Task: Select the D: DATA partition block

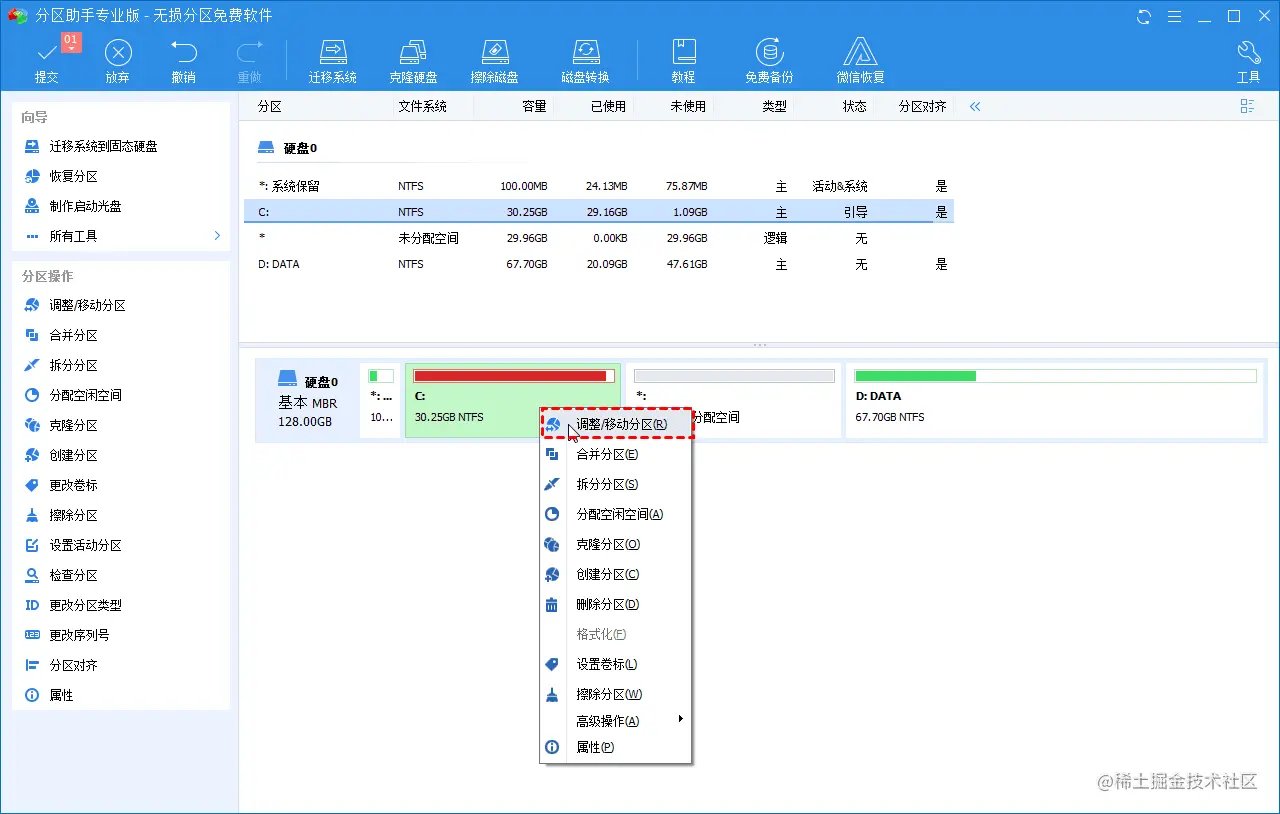Action: [1055, 400]
